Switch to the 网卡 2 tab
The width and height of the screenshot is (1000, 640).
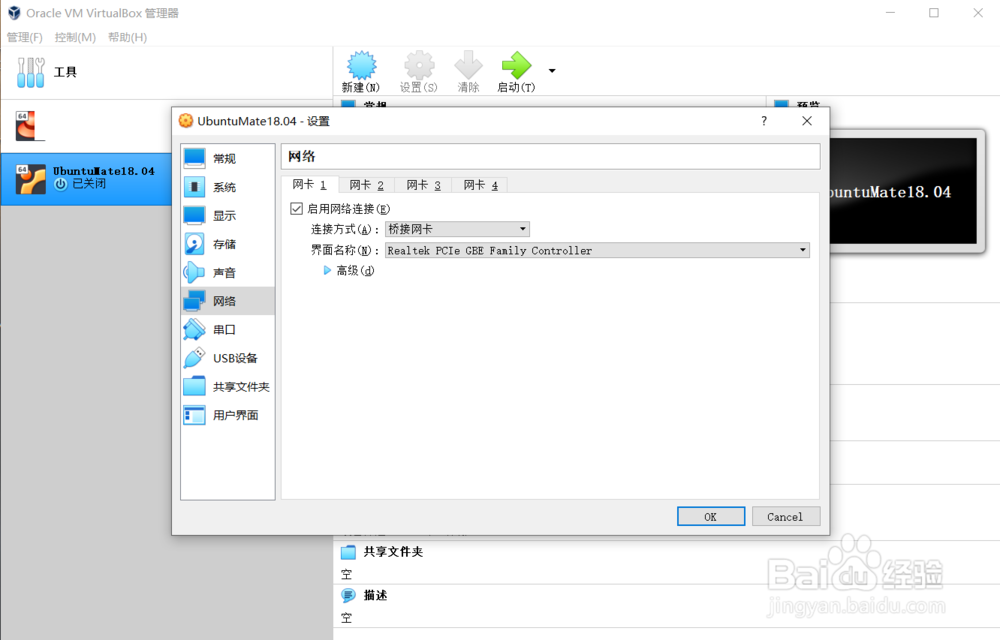[x=367, y=185]
